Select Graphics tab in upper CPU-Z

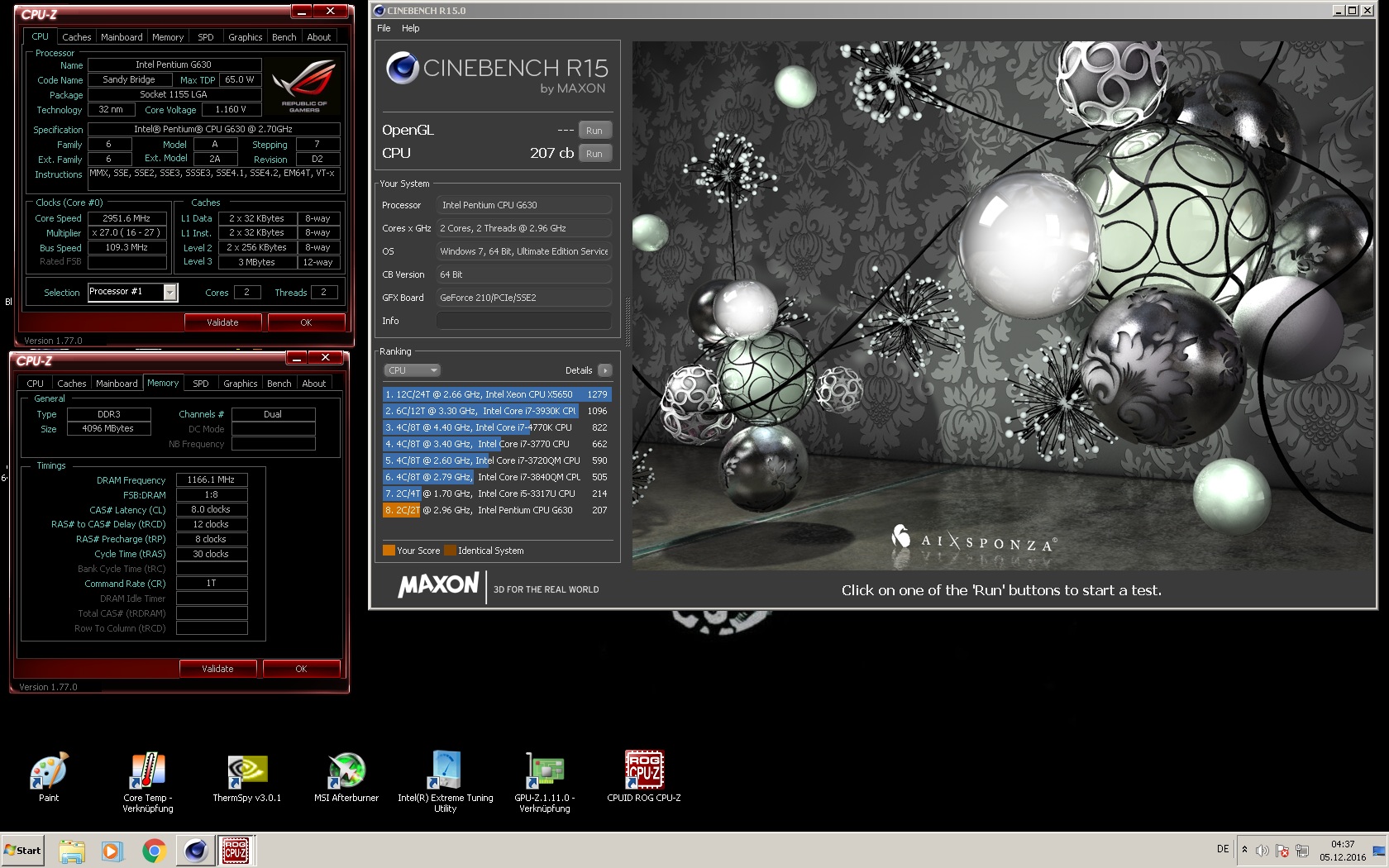click(x=246, y=37)
